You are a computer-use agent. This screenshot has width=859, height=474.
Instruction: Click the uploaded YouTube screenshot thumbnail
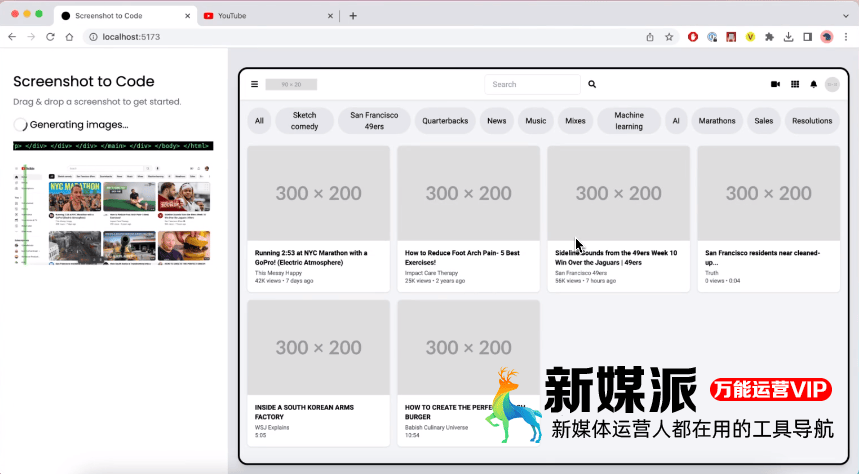(x=112, y=215)
